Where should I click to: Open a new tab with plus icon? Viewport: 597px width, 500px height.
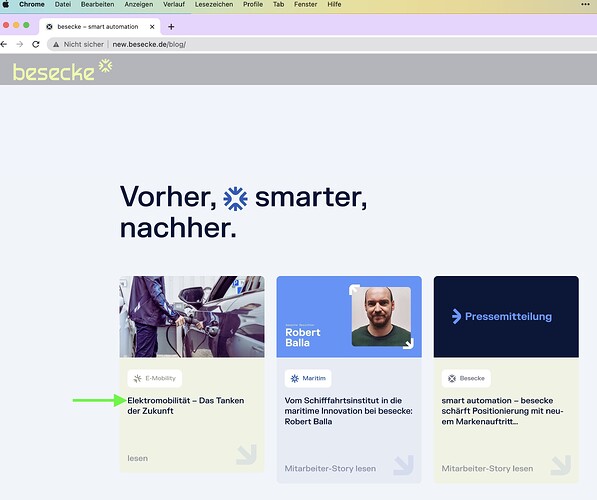point(171,27)
